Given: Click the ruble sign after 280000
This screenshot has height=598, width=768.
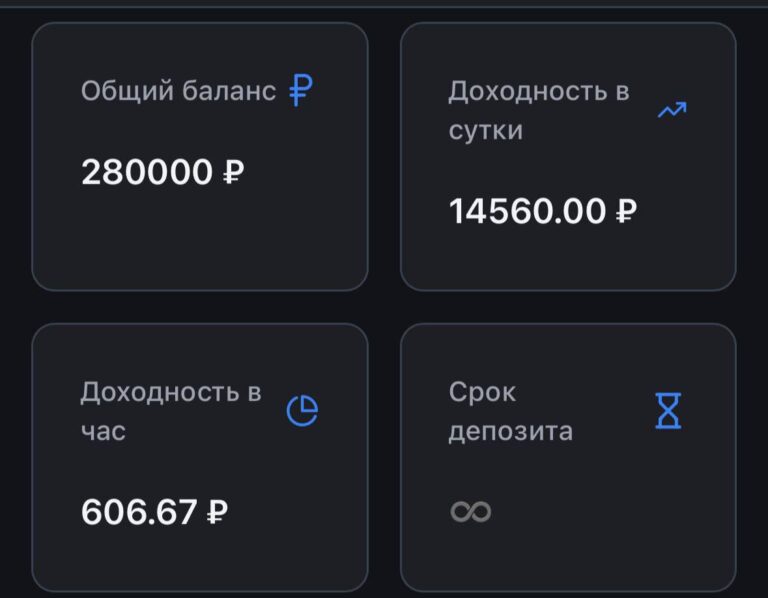Looking at the screenshot, I should (232, 173).
